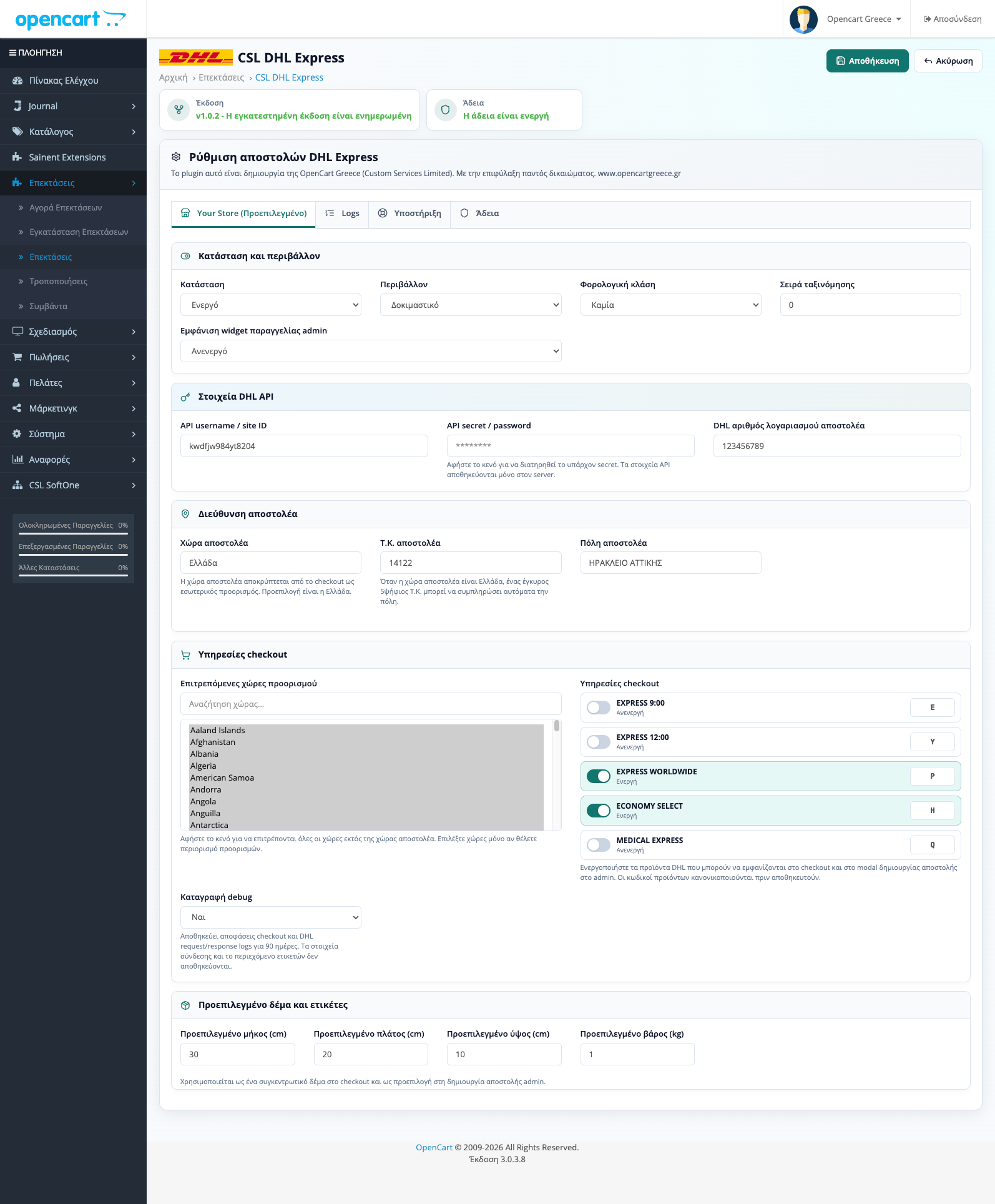Screen dimensions: 995x1204
Task: Click the Άλλες Καταστάσεις progress bar
Action: coord(73,576)
